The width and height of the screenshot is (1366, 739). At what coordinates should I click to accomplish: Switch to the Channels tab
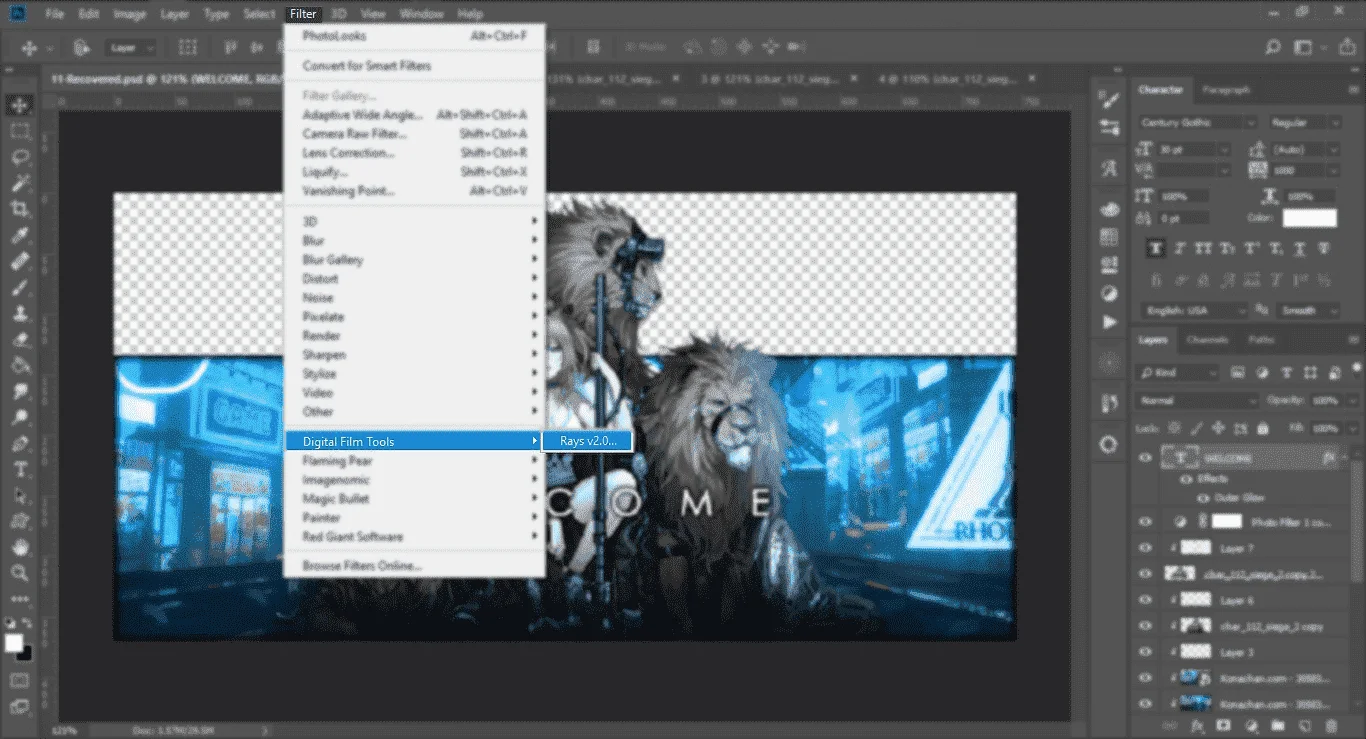pyautogui.click(x=1207, y=340)
